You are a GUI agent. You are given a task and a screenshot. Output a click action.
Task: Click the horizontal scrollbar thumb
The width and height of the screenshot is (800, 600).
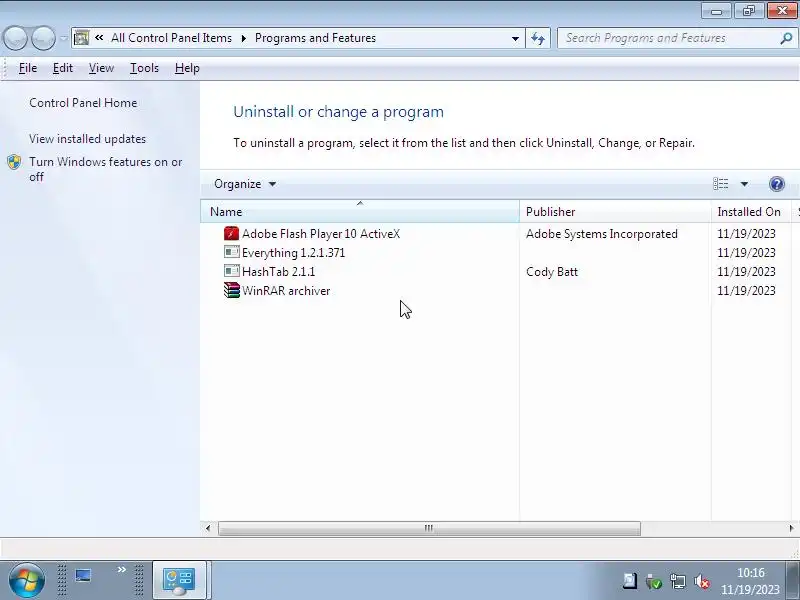[429, 528]
